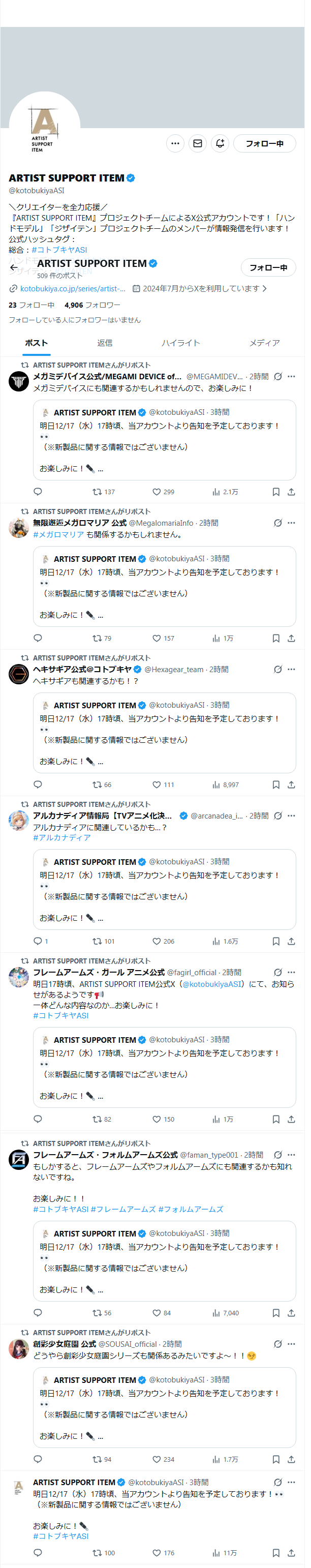Like the メガミデバイス post with 299 likes
The image size is (311, 1568).
tap(163, 492)
